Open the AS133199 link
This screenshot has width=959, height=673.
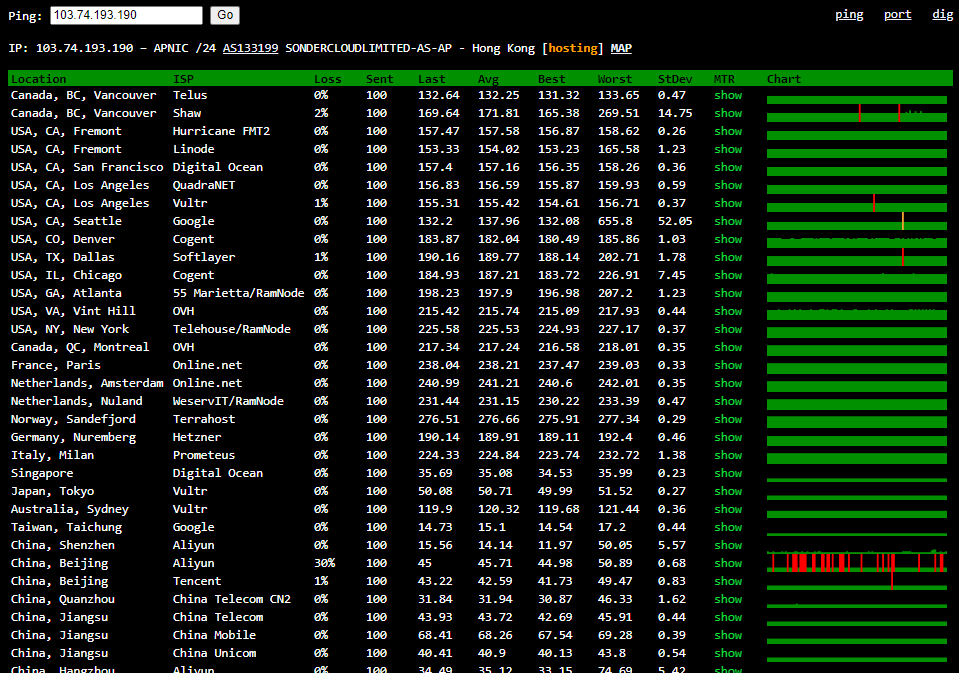[250, 48]
